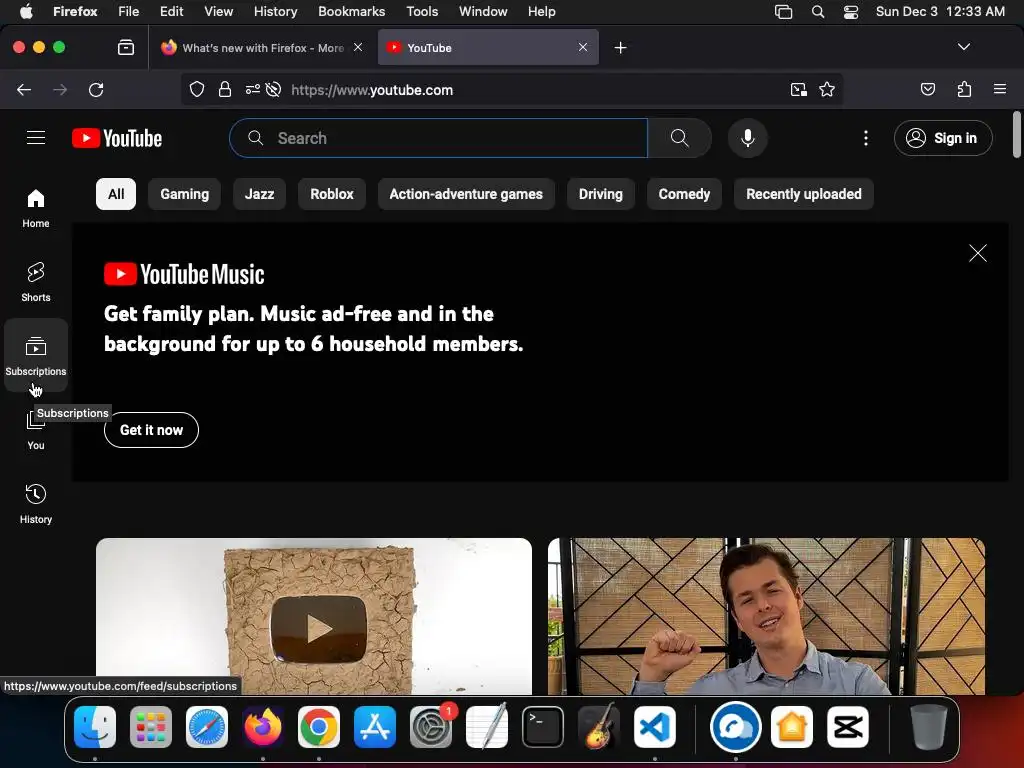Open Spotlight search in menu bar
Image resolution: width=1024 pixels, height=768 pixels.
click(818, 11)
